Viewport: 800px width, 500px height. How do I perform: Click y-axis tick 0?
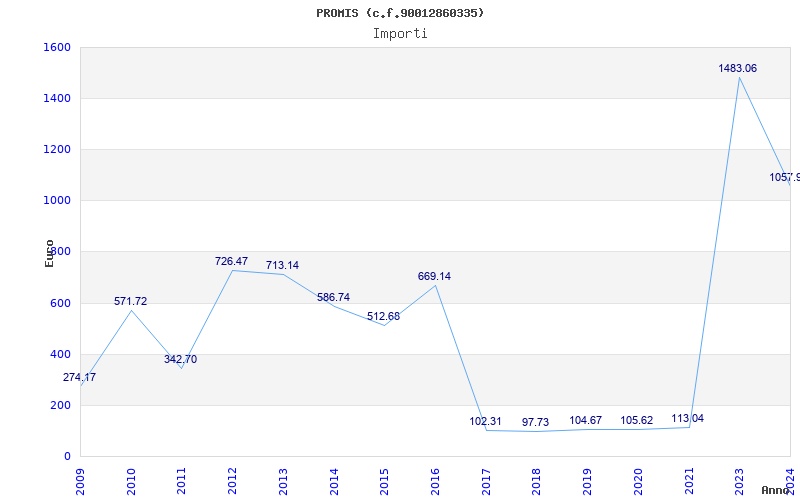pos(67,457)
